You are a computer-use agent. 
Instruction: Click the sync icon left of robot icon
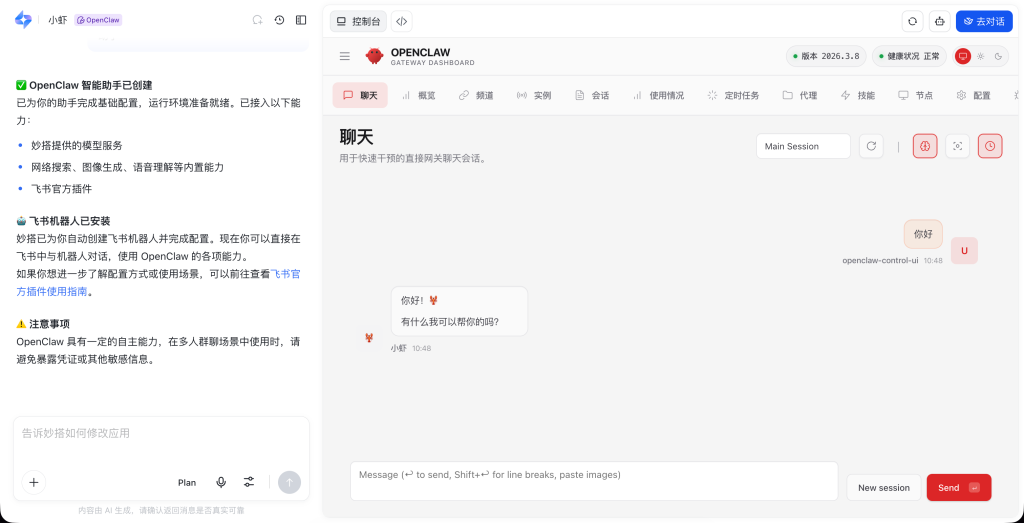pos(912,21)
